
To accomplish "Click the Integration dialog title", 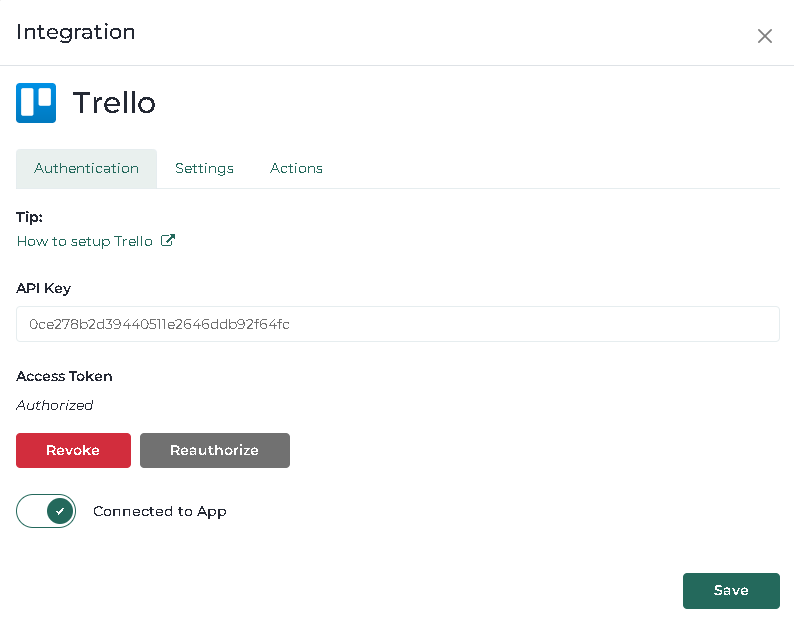I will (x=76, y=32).
